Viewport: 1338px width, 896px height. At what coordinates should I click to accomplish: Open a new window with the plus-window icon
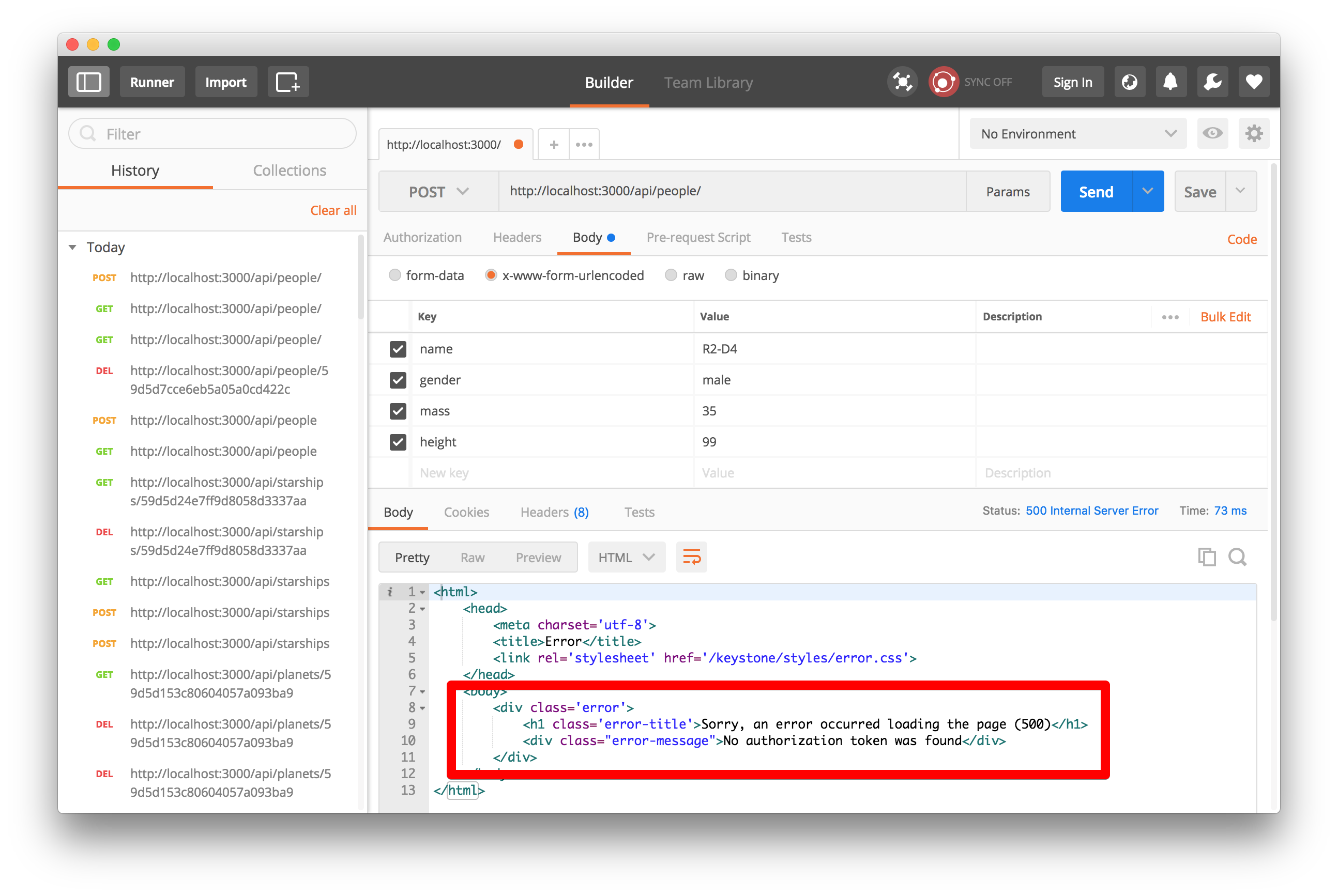[x=287, y=82]
